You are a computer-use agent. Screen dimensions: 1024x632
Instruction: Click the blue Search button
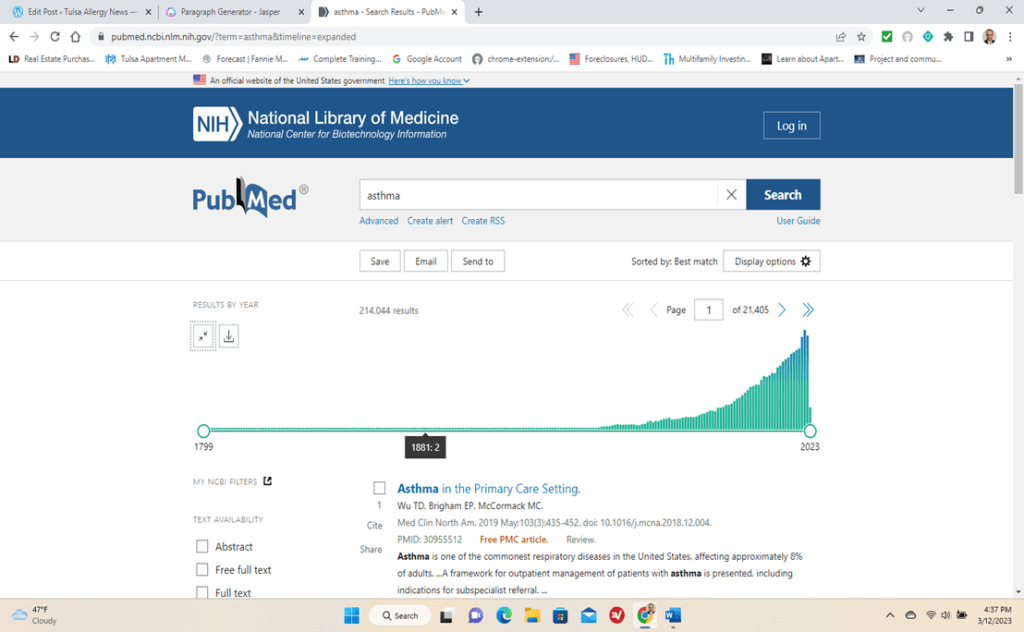tap(782, 195)
